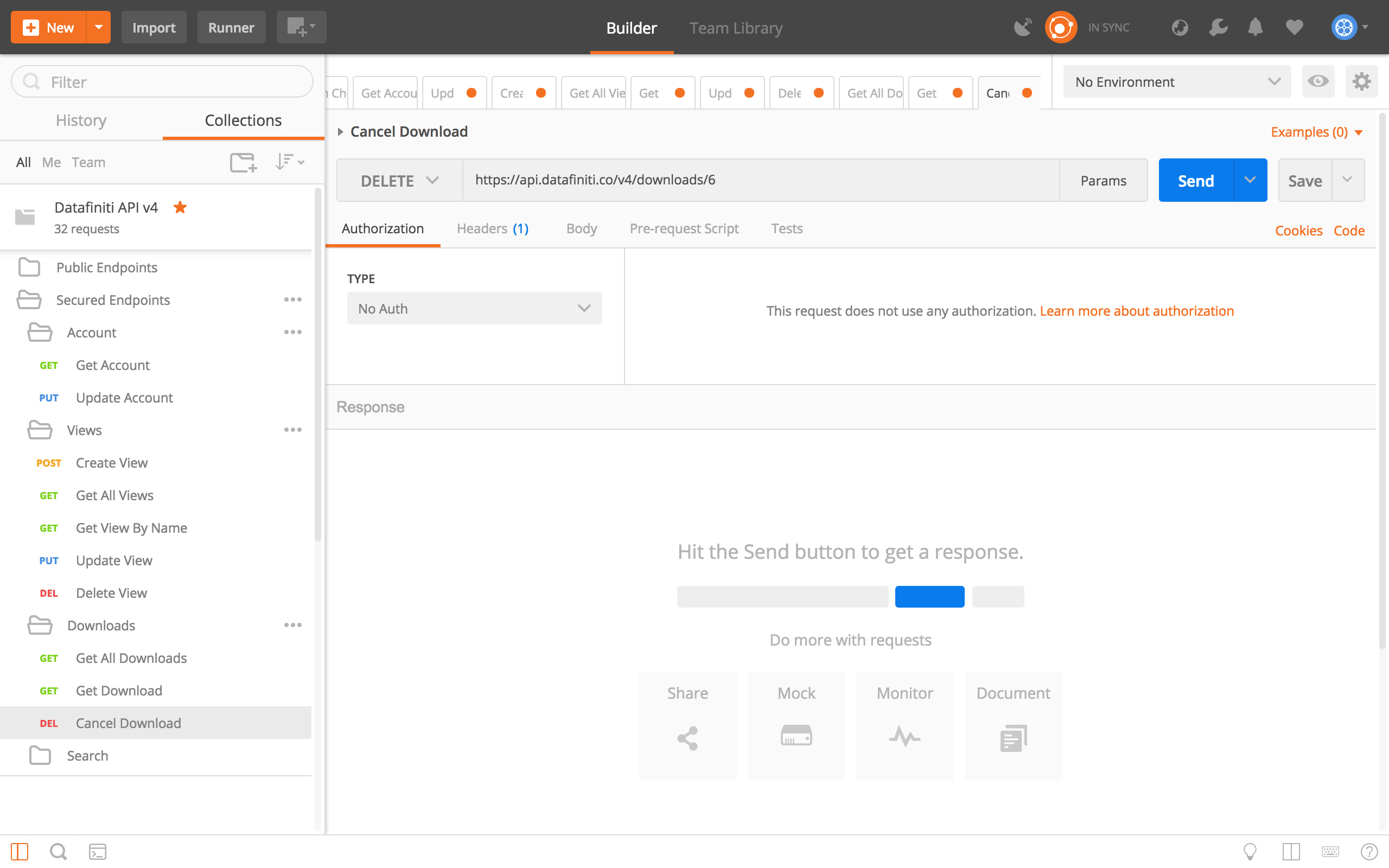1389x868 pixels.
Task: Open Views folder more options dots
Action: pyautogui.click(x=293, y=430)
